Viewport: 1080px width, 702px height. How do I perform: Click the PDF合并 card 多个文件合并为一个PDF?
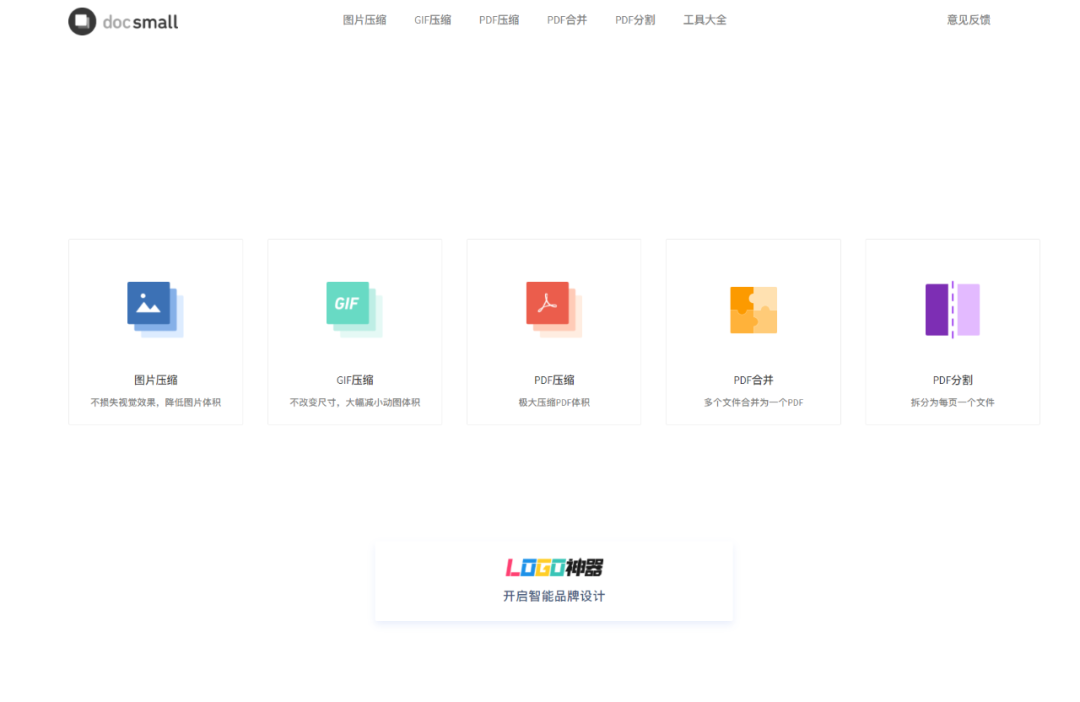pyautogui.click(x=752, y=331)
